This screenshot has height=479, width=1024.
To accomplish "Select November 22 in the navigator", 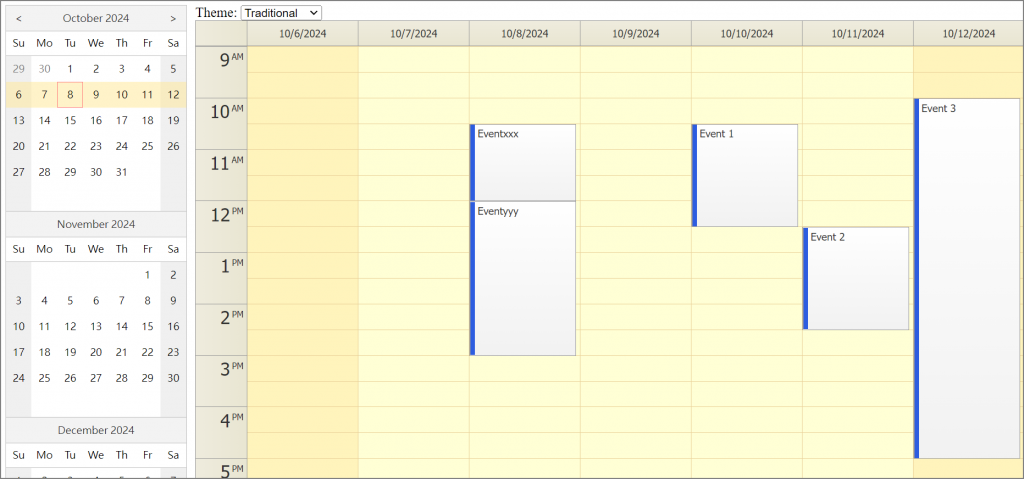I will point(148,352).
